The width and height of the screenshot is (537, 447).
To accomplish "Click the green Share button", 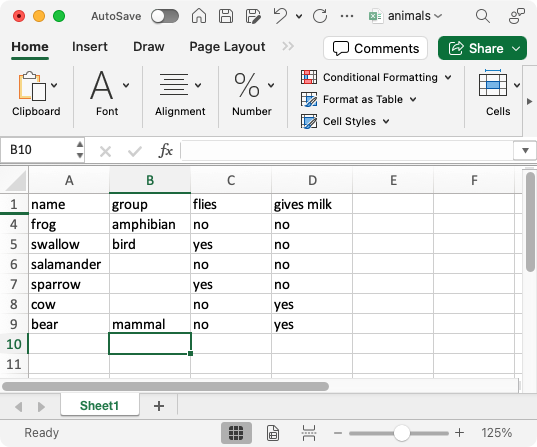I will [x=482, y=48].
